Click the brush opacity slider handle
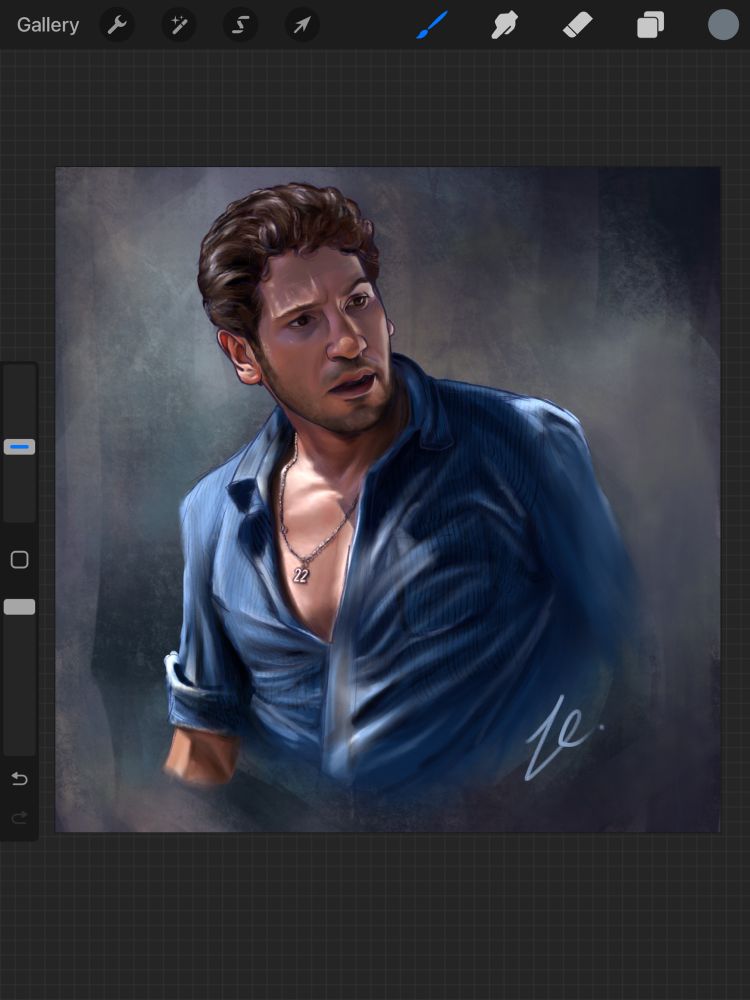The image size is (750, 1000). [x=19, y=607]
